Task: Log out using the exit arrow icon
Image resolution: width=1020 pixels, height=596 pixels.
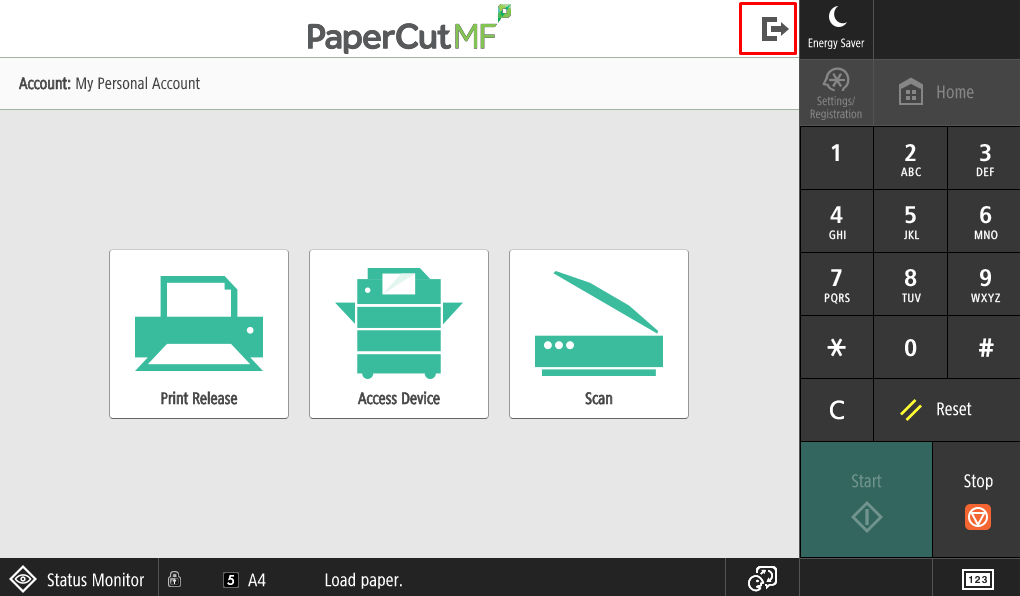Action: point(774,29)
